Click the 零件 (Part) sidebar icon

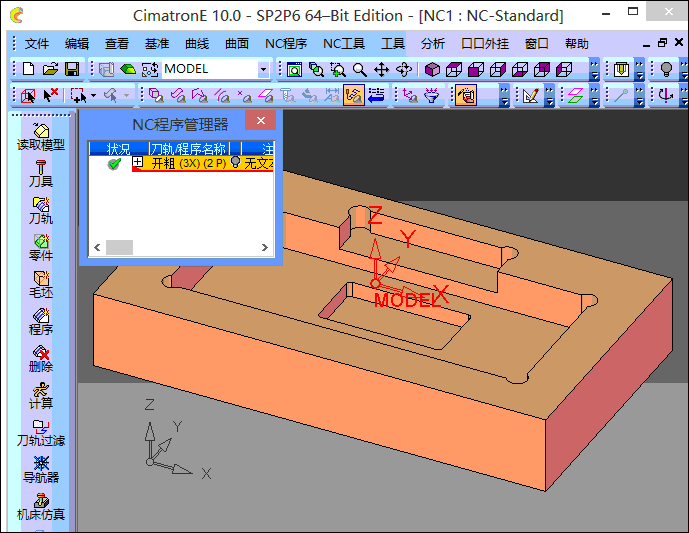coord(41,247)
